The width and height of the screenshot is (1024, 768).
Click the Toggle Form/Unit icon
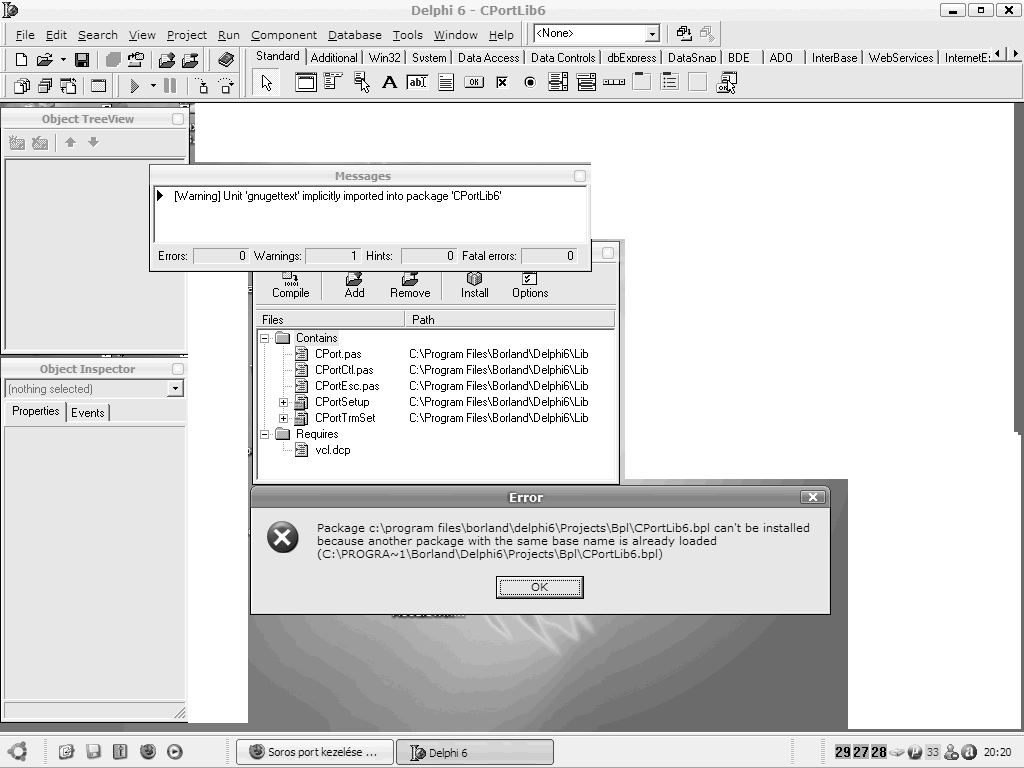click(x=68, y=86)
